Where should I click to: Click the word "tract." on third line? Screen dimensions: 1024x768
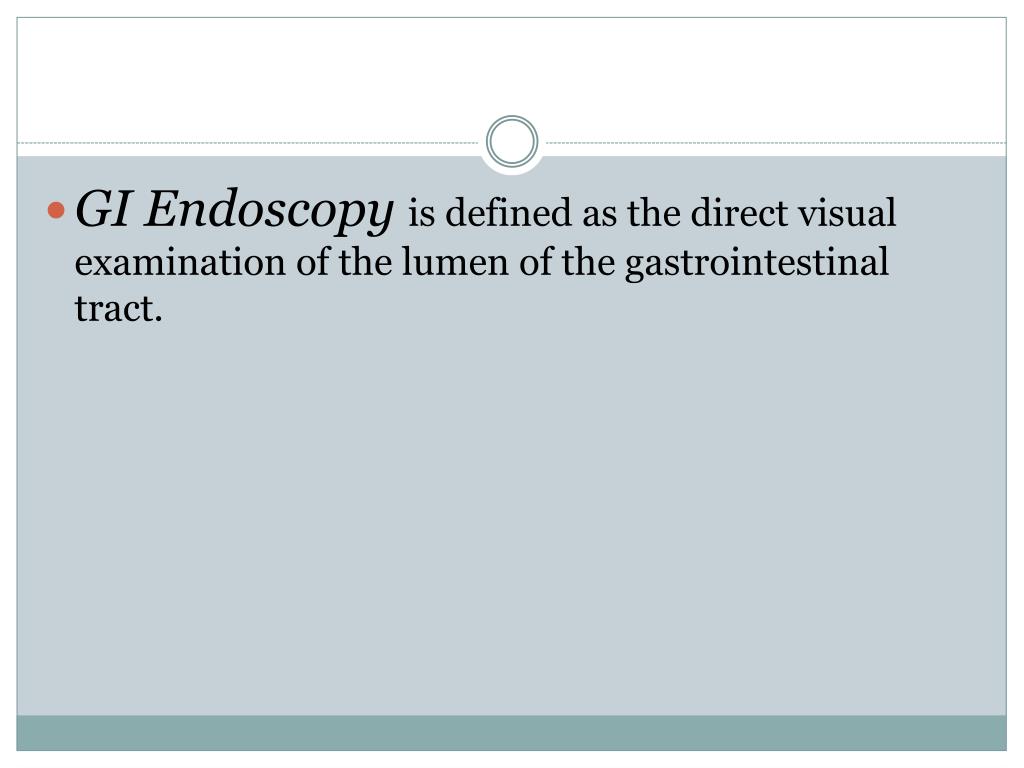click(x=118, y=308)
